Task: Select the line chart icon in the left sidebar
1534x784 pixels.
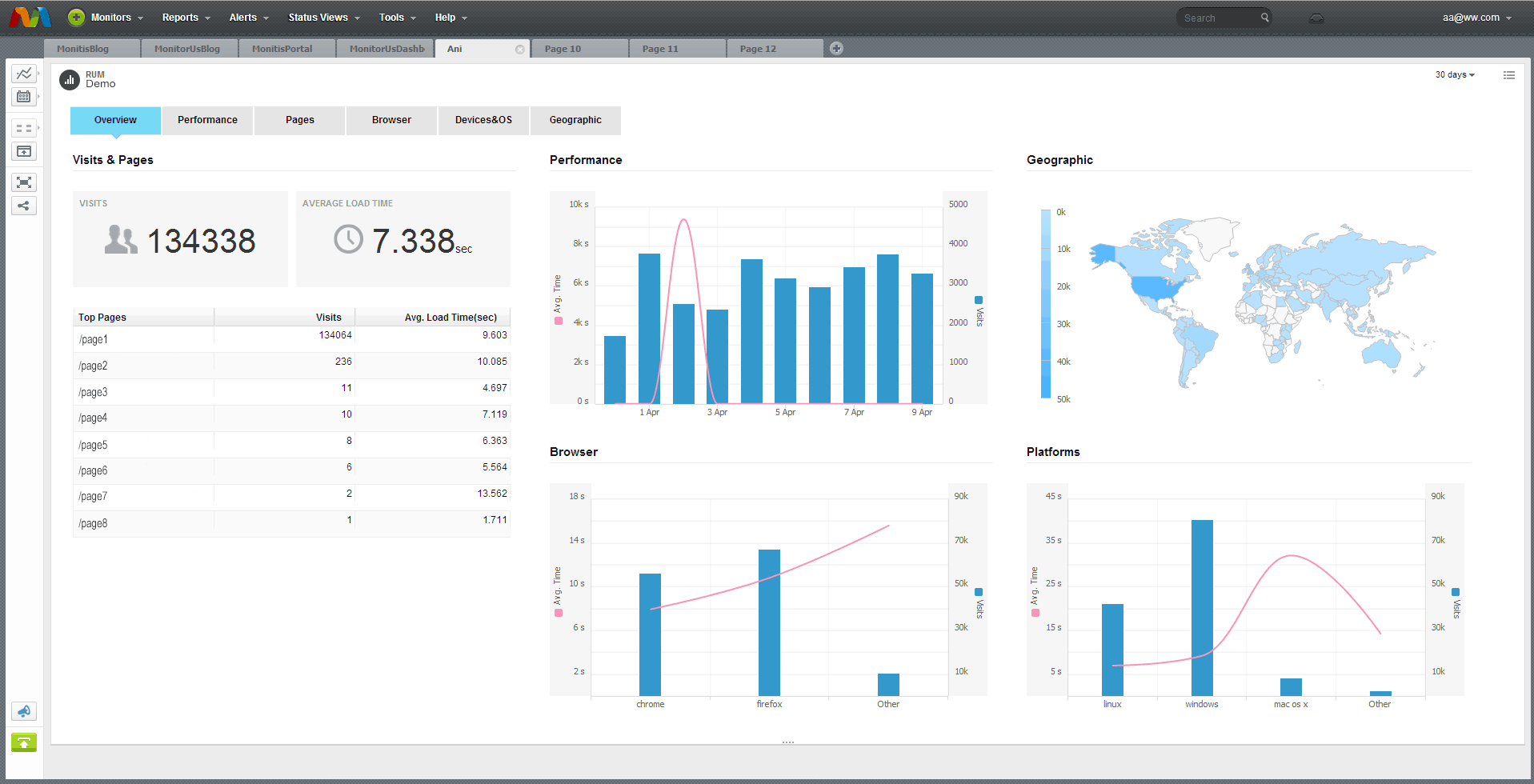Action: click(x=24, y=73)
